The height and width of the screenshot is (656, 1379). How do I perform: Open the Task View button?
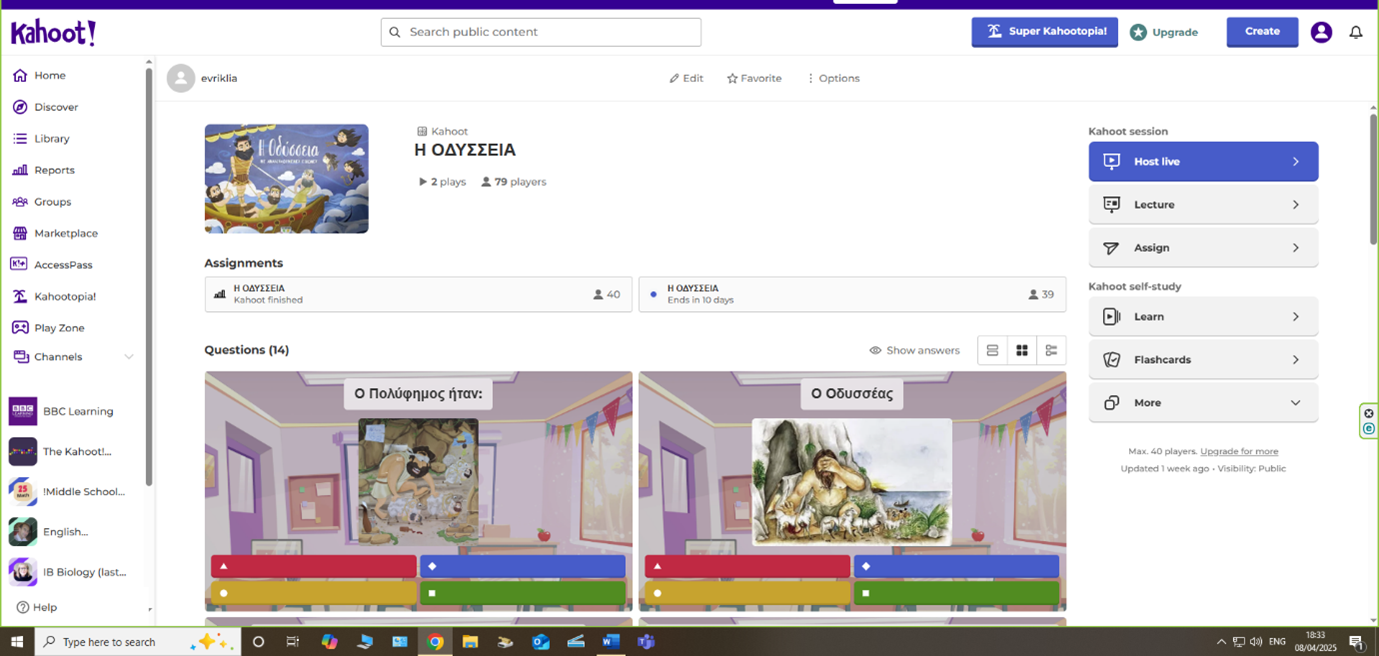click(x=293, y=642)
